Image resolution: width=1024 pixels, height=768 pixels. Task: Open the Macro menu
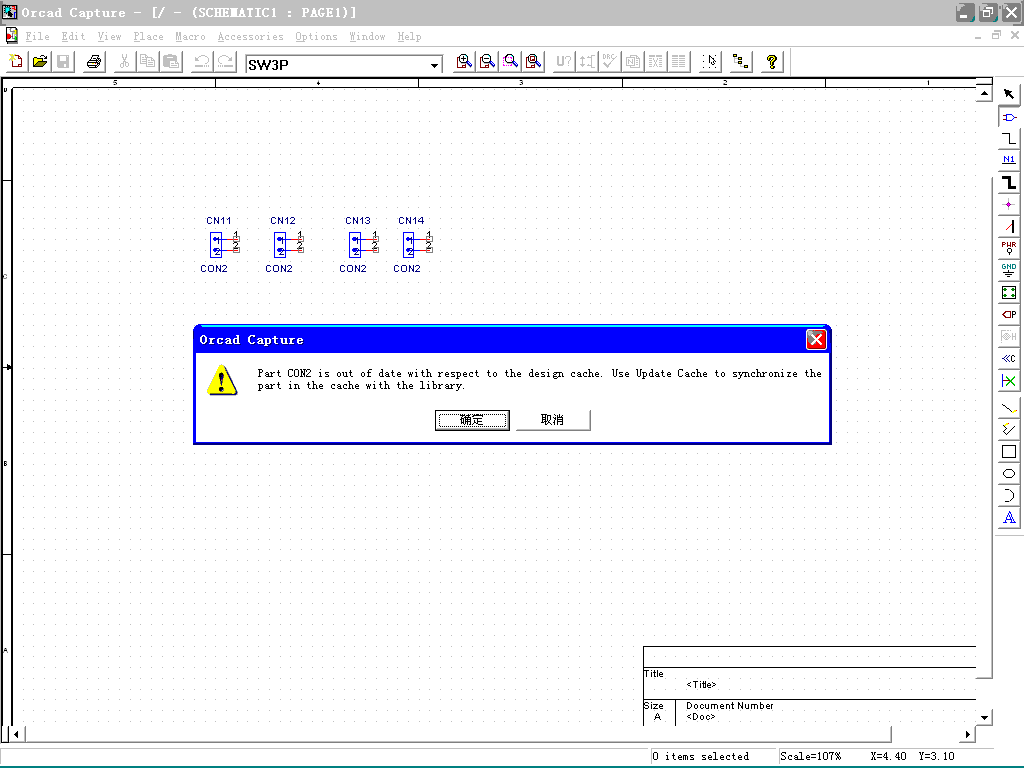[190, 37]
